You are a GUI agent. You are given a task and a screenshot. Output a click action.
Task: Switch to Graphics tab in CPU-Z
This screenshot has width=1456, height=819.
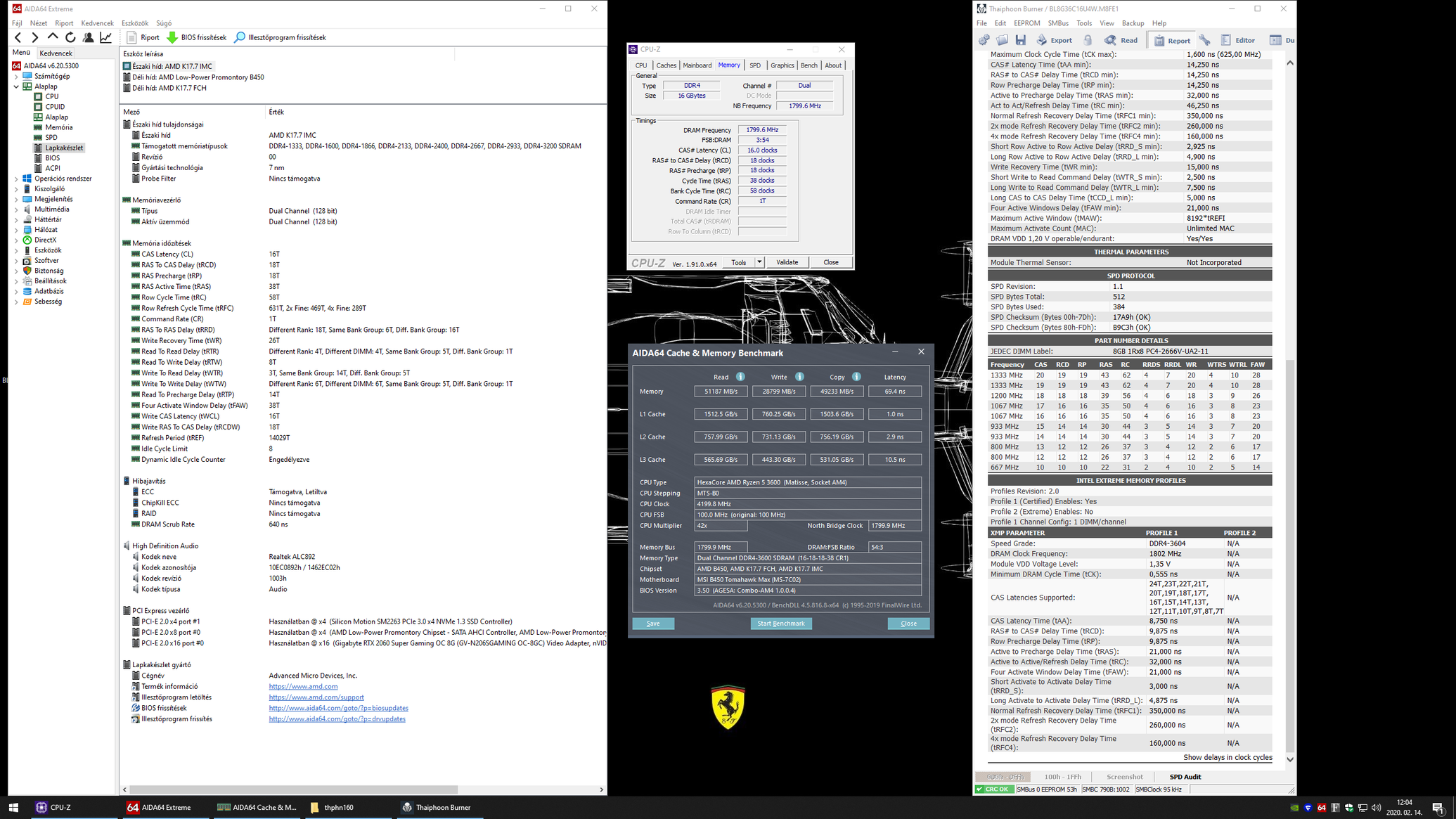pos(782,65)
